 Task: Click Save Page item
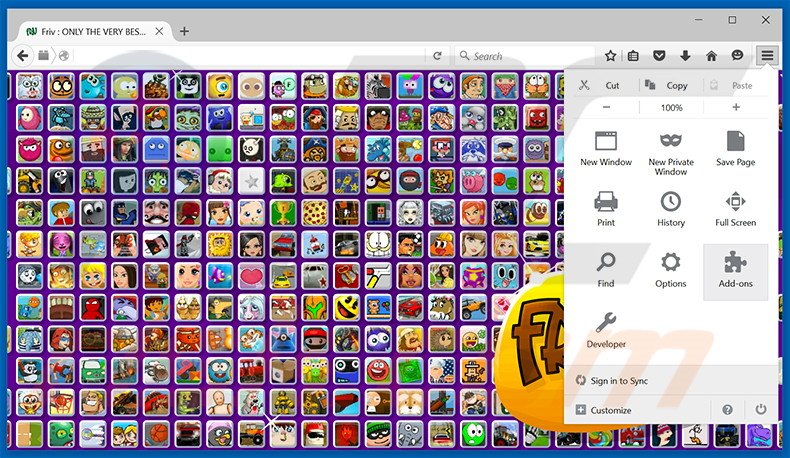pyautogui.click(x=735, y=150)
